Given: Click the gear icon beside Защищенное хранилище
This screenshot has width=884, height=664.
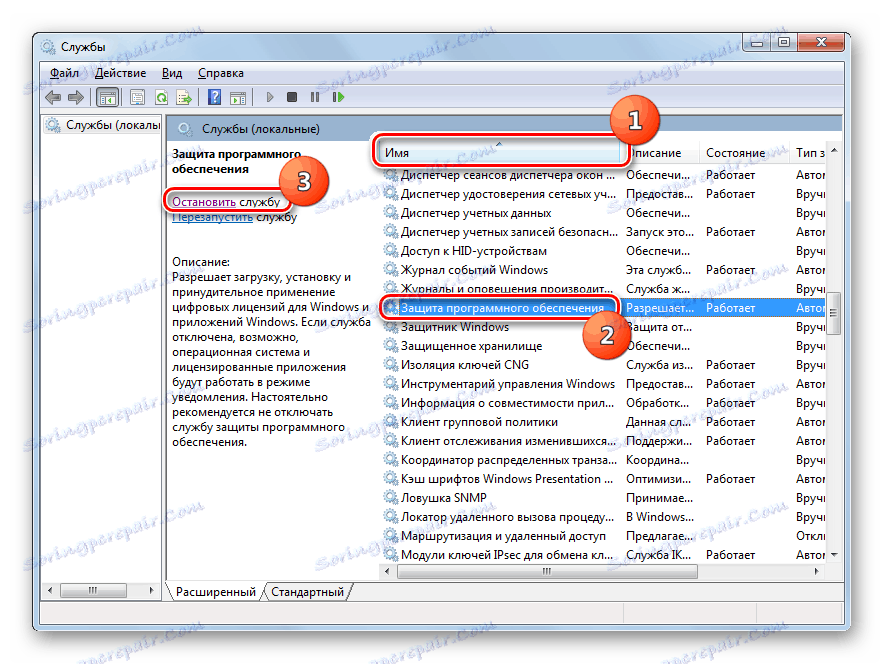Looking at the screenshot, I should tap(390, 346).
